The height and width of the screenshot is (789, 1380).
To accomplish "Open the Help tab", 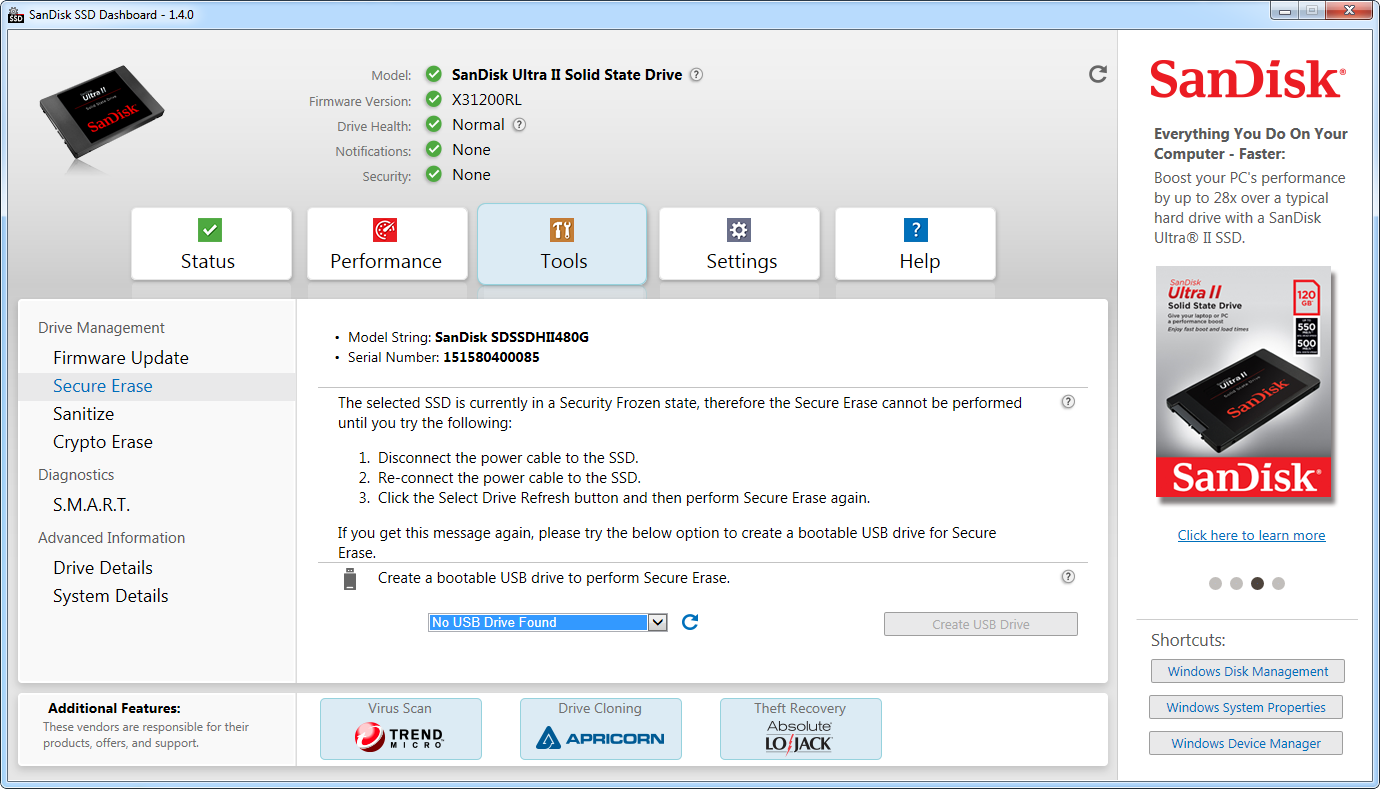I will tap(915, 244).
